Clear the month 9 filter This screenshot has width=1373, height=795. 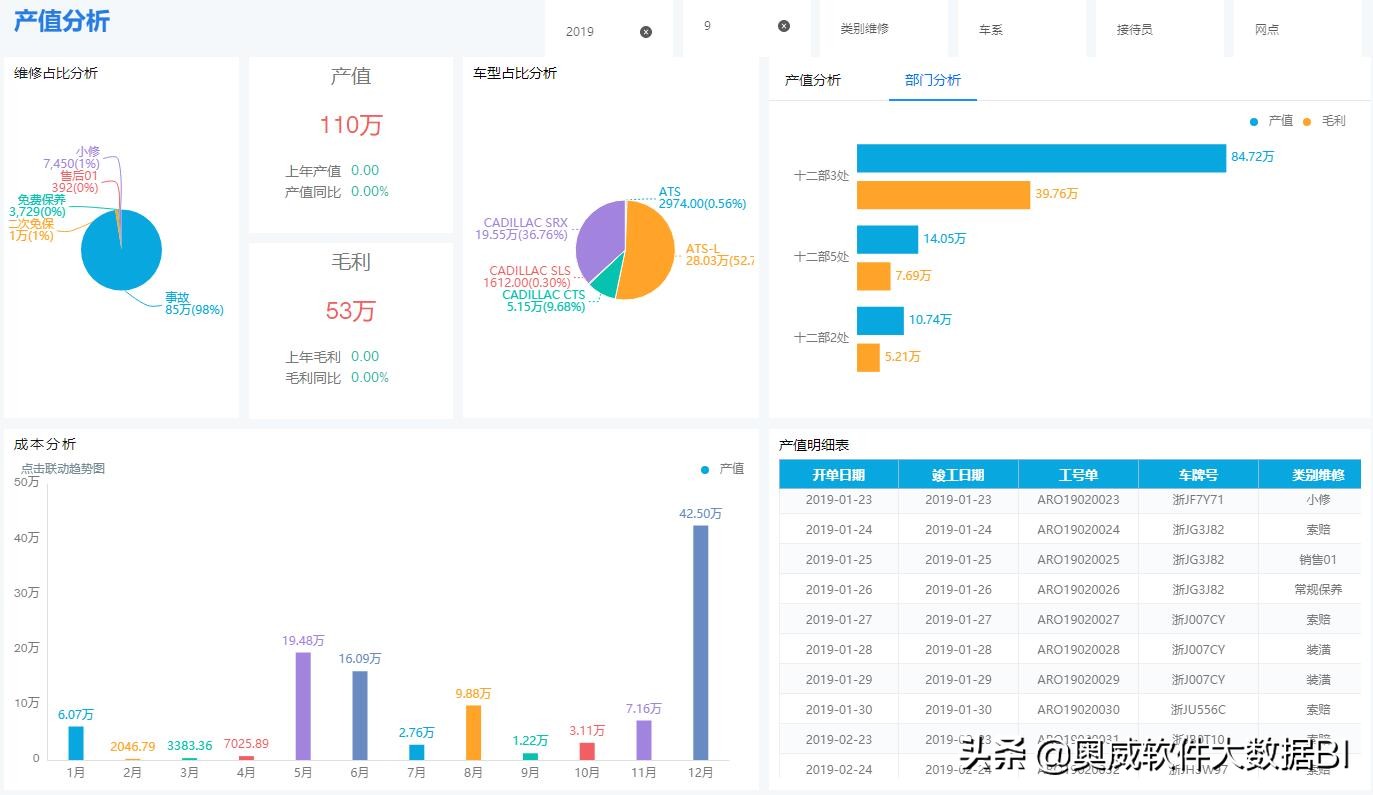tap(784, 26)
